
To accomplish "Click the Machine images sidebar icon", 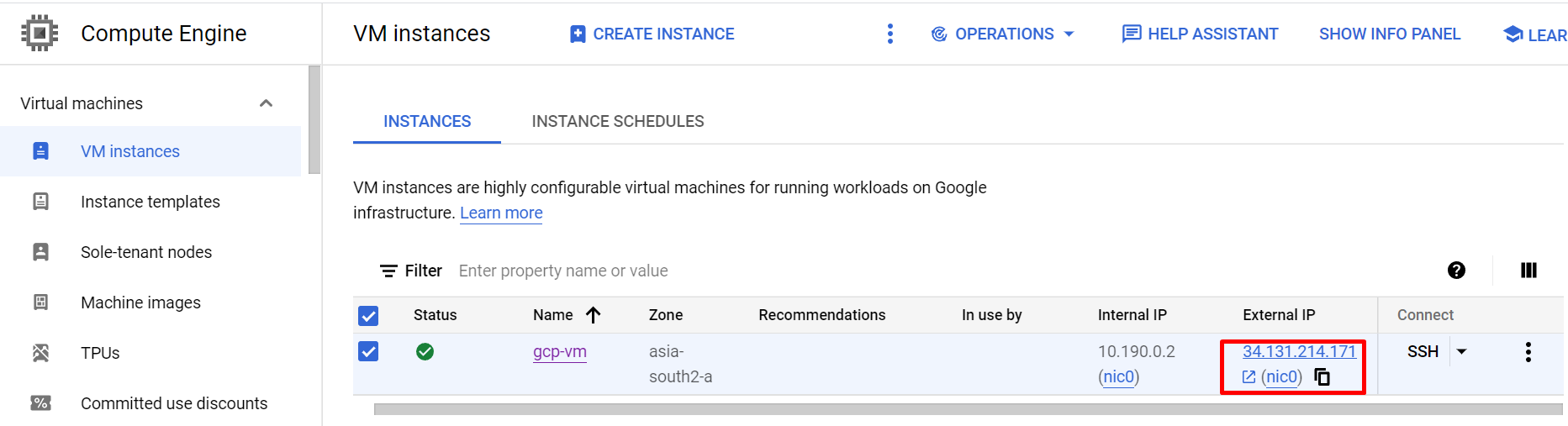I will [x=40, y=302].
